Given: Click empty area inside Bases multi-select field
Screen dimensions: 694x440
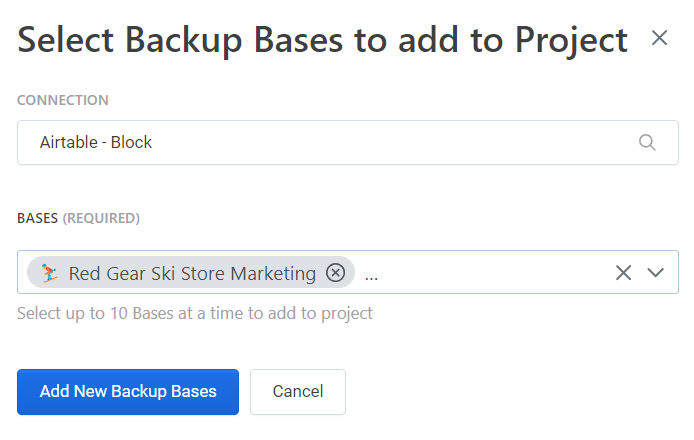Looking at the screenshot, I should coord(490,273).
